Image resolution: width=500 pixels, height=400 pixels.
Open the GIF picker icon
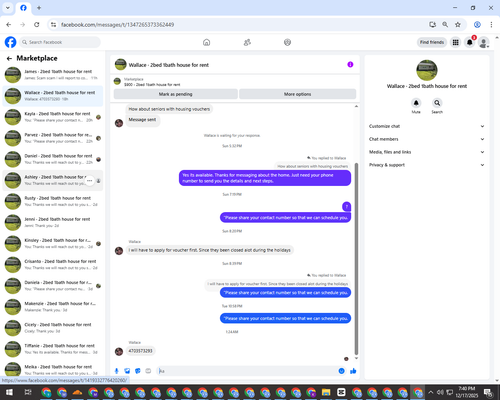click(148, 371)
